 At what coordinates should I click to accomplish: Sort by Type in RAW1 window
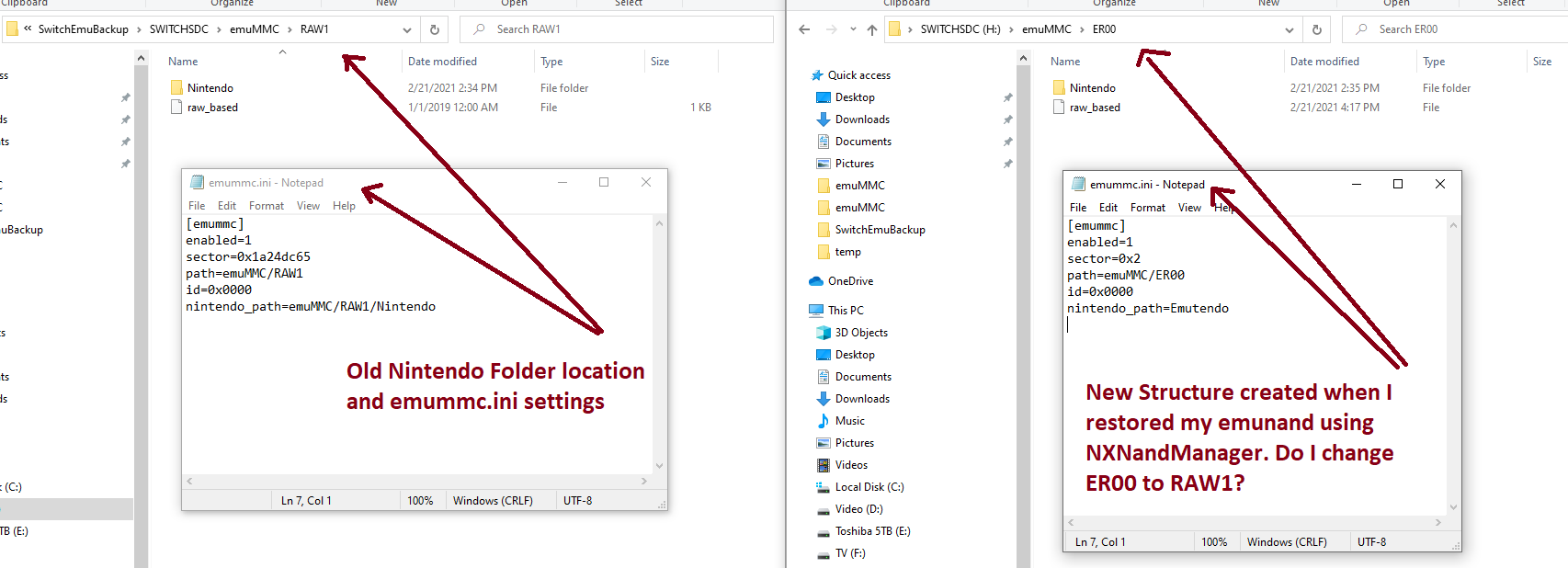[x=551, y=62]
